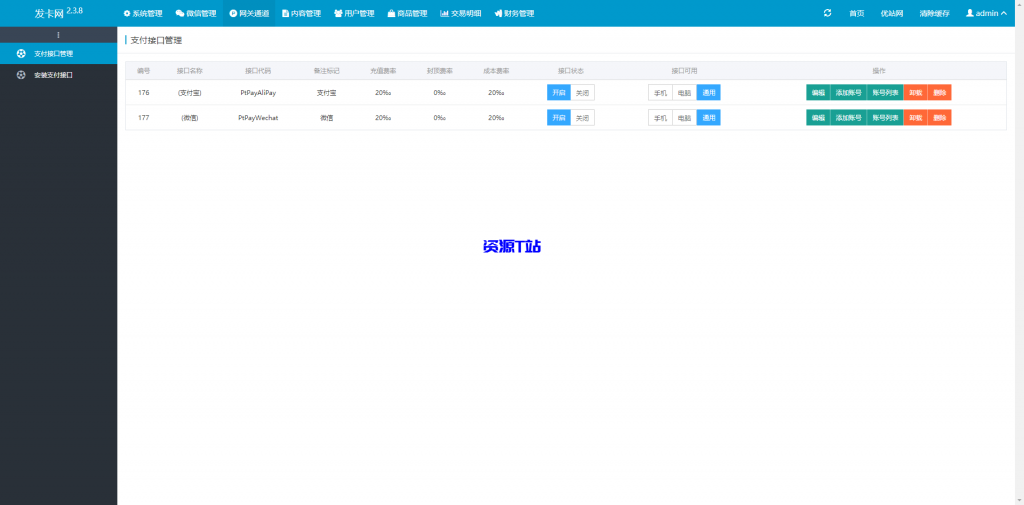Viewport: 1024px width, 505px height.
Task: Choose 手机 availability for 支付宝 row
Action: coord(660,92)
